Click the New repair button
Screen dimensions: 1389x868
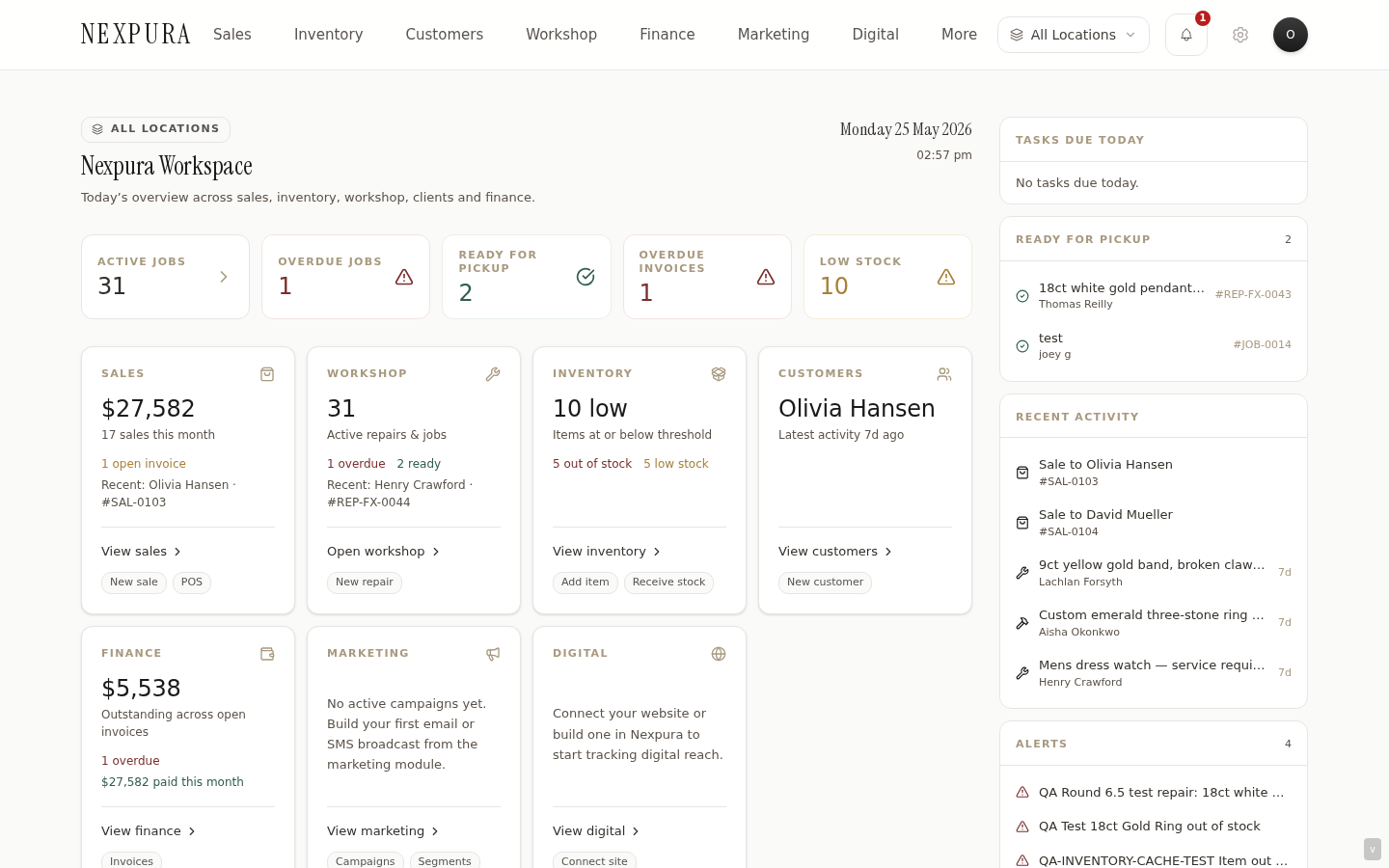(365, 583)
